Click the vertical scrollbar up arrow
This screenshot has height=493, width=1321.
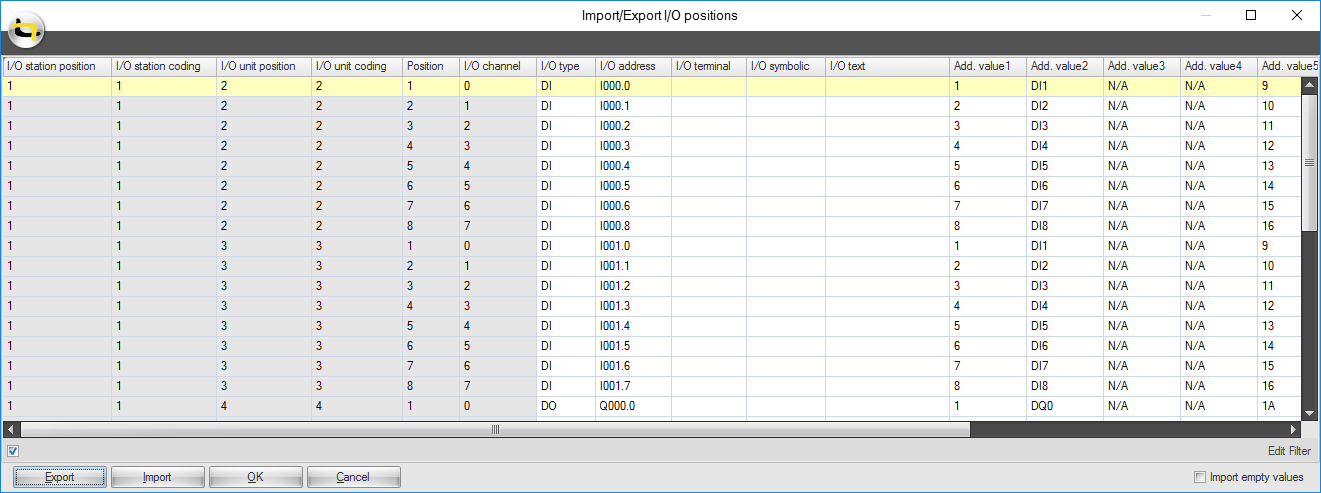coord(1309,86)
